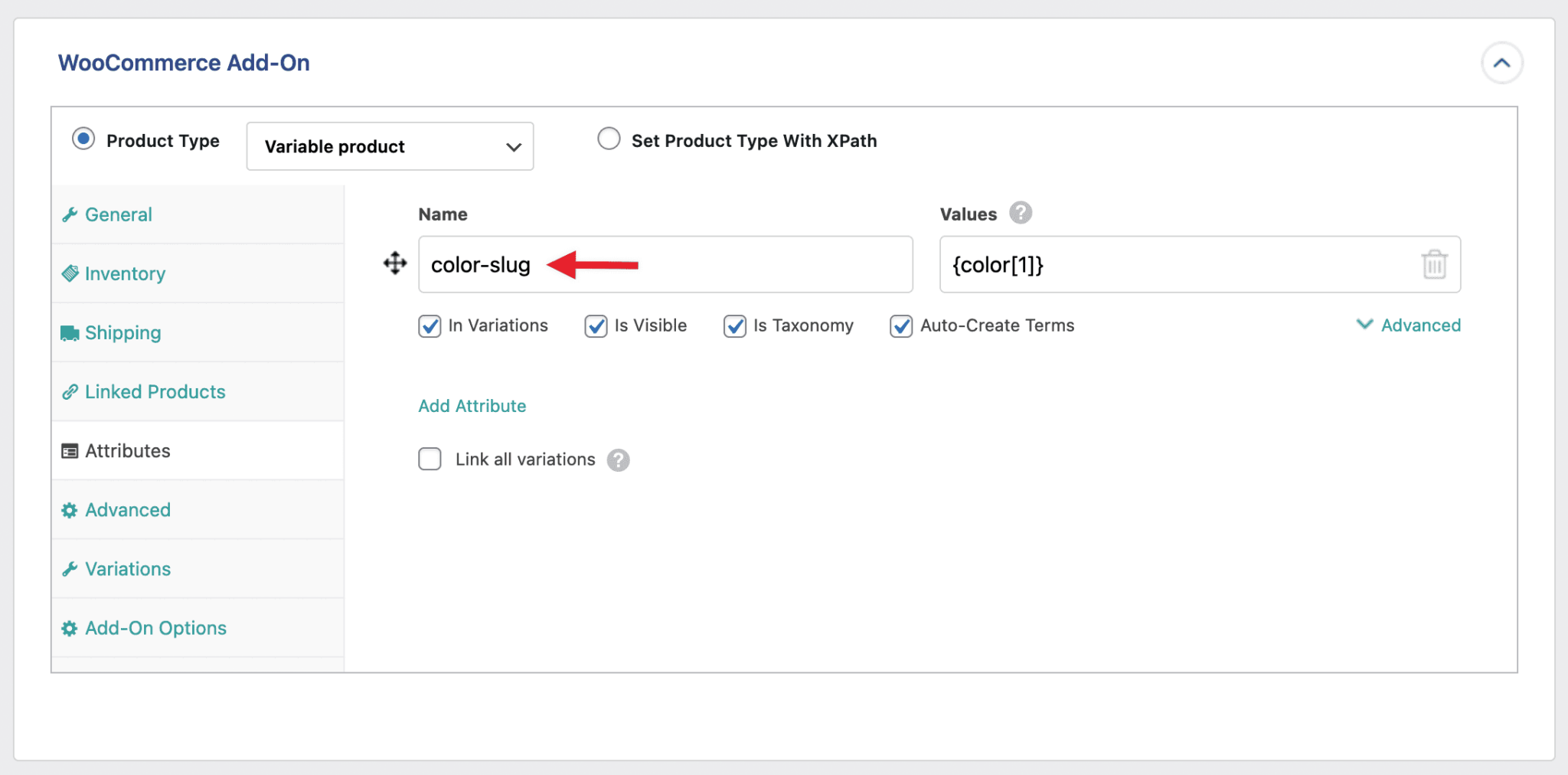Click the Shipping truck icon
The height and width of the screenshot is (775, 1568).
(70, 332)
